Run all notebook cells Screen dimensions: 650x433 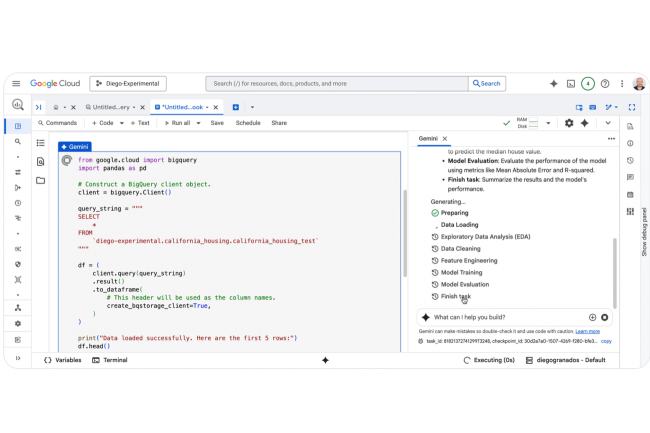coord(177,123)
